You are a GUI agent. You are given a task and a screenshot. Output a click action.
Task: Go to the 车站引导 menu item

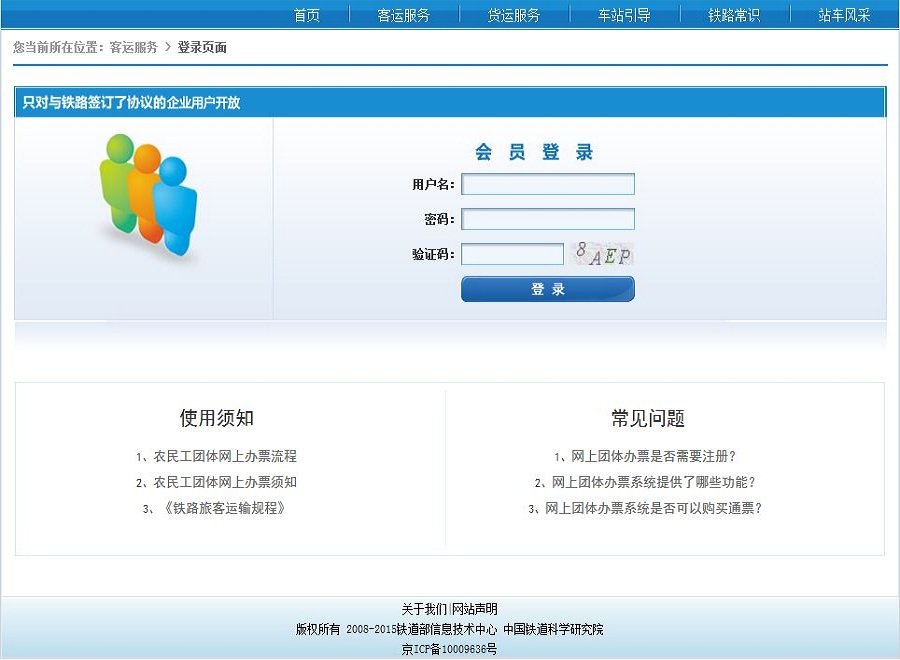tap(624, 15)
